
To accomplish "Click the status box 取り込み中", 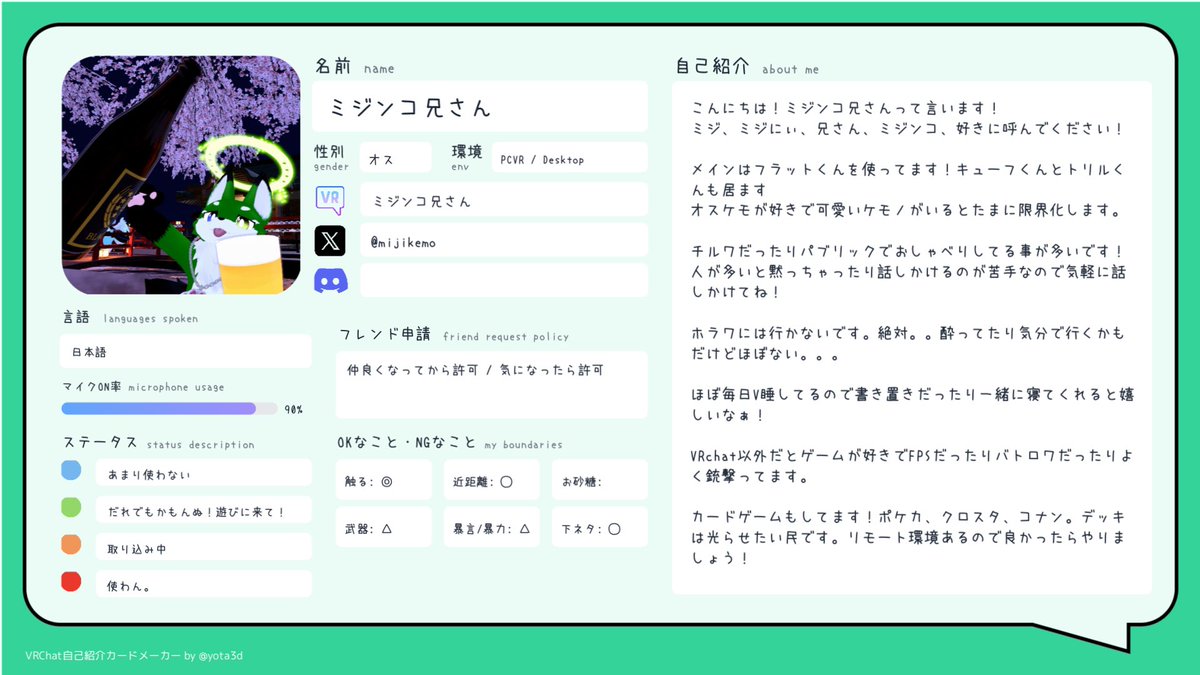I will (204, 546).
